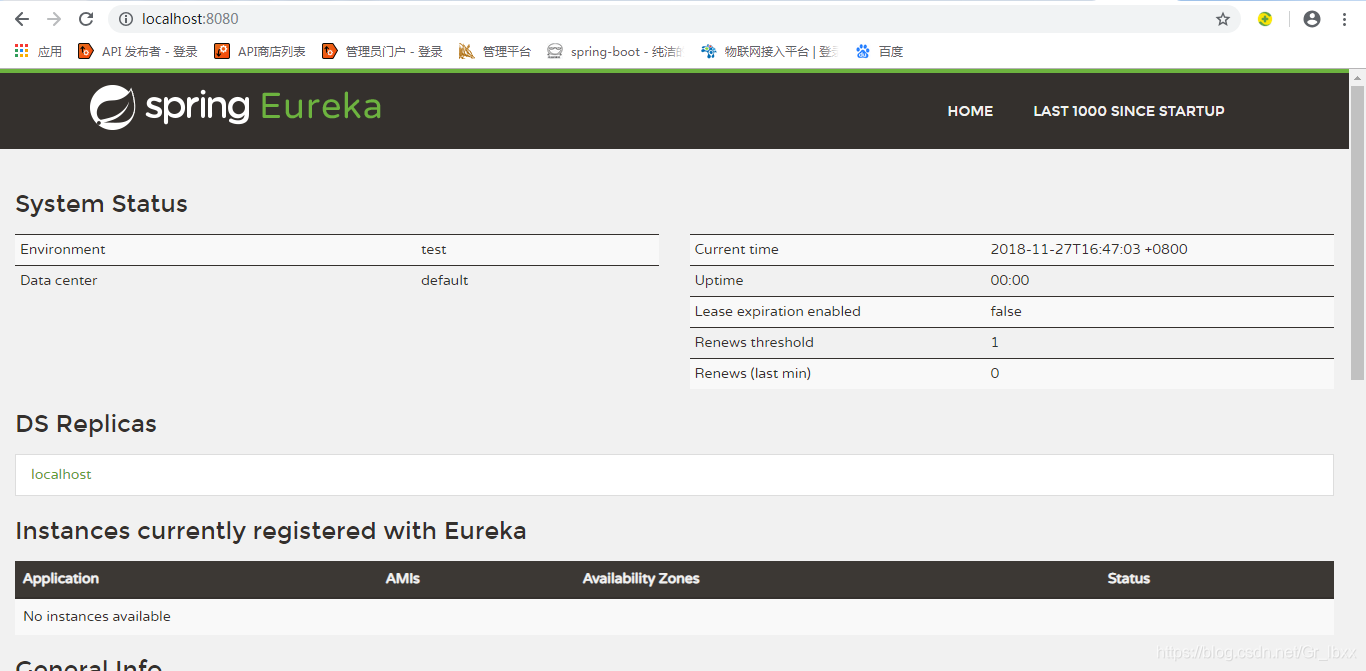Click the Application column header
The height and width of the screenshot is (671, 1366).
tap(61, 578)
